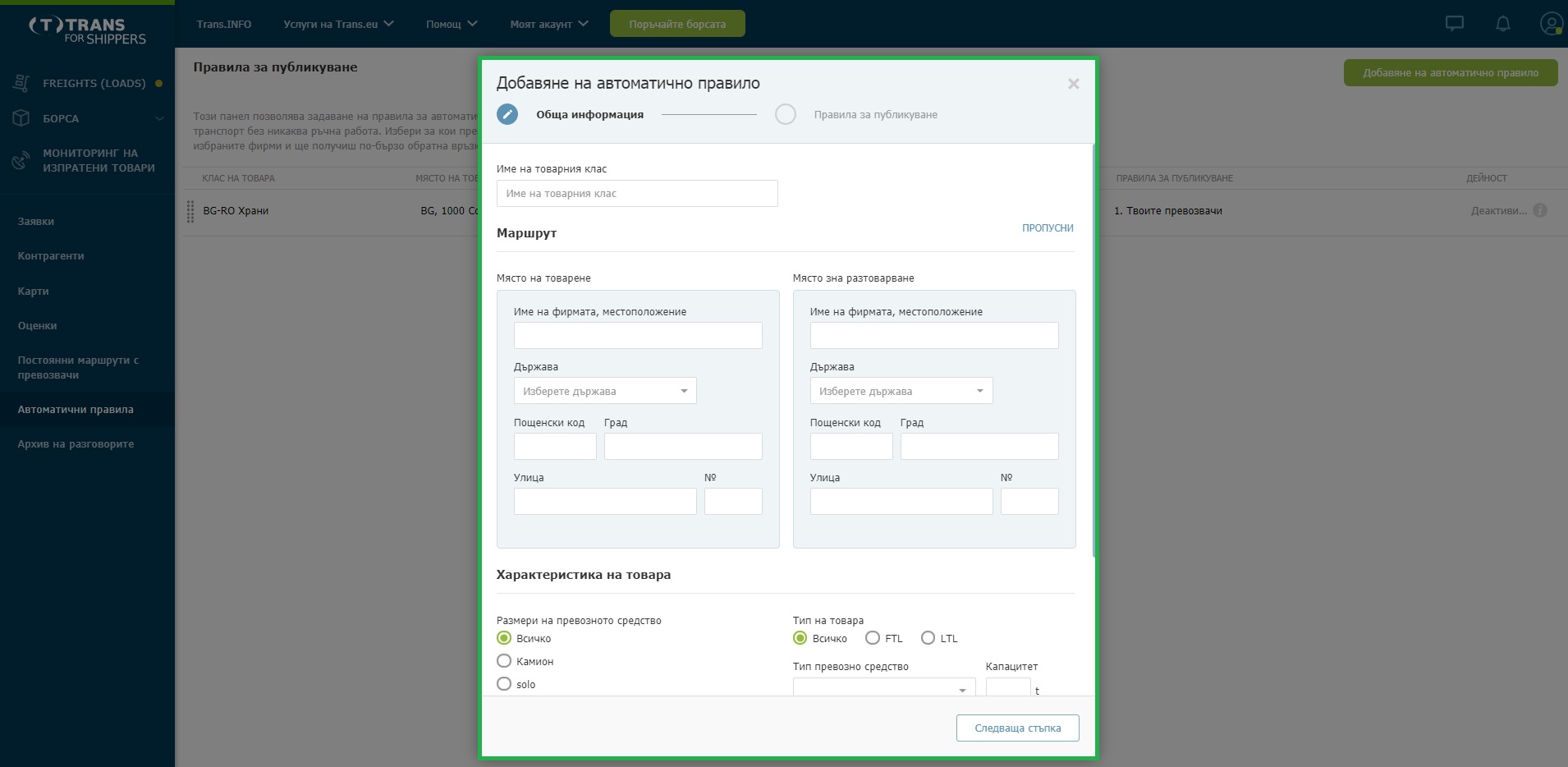Click the empty circle step for Правила за публикуване
1568x767 pixels.
point(786,114)
